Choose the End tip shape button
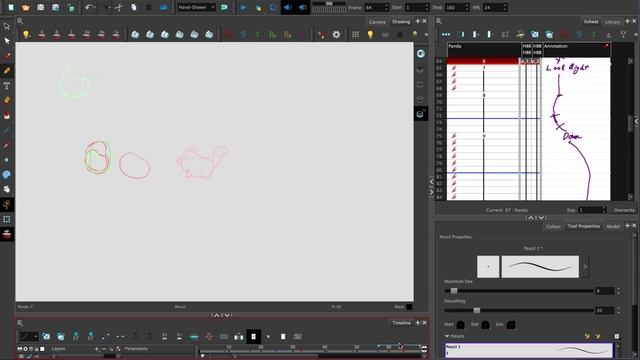 click(485, 325)
